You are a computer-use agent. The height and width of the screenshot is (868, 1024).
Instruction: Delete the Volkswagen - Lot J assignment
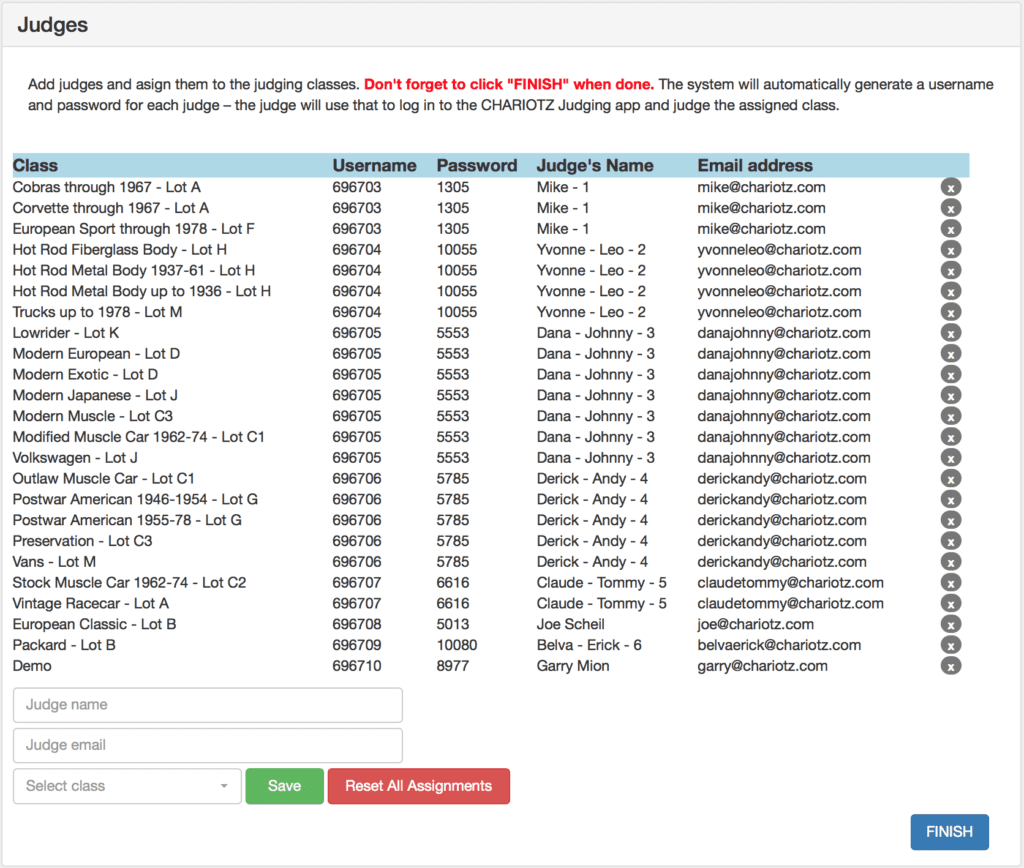pos(950,458)
